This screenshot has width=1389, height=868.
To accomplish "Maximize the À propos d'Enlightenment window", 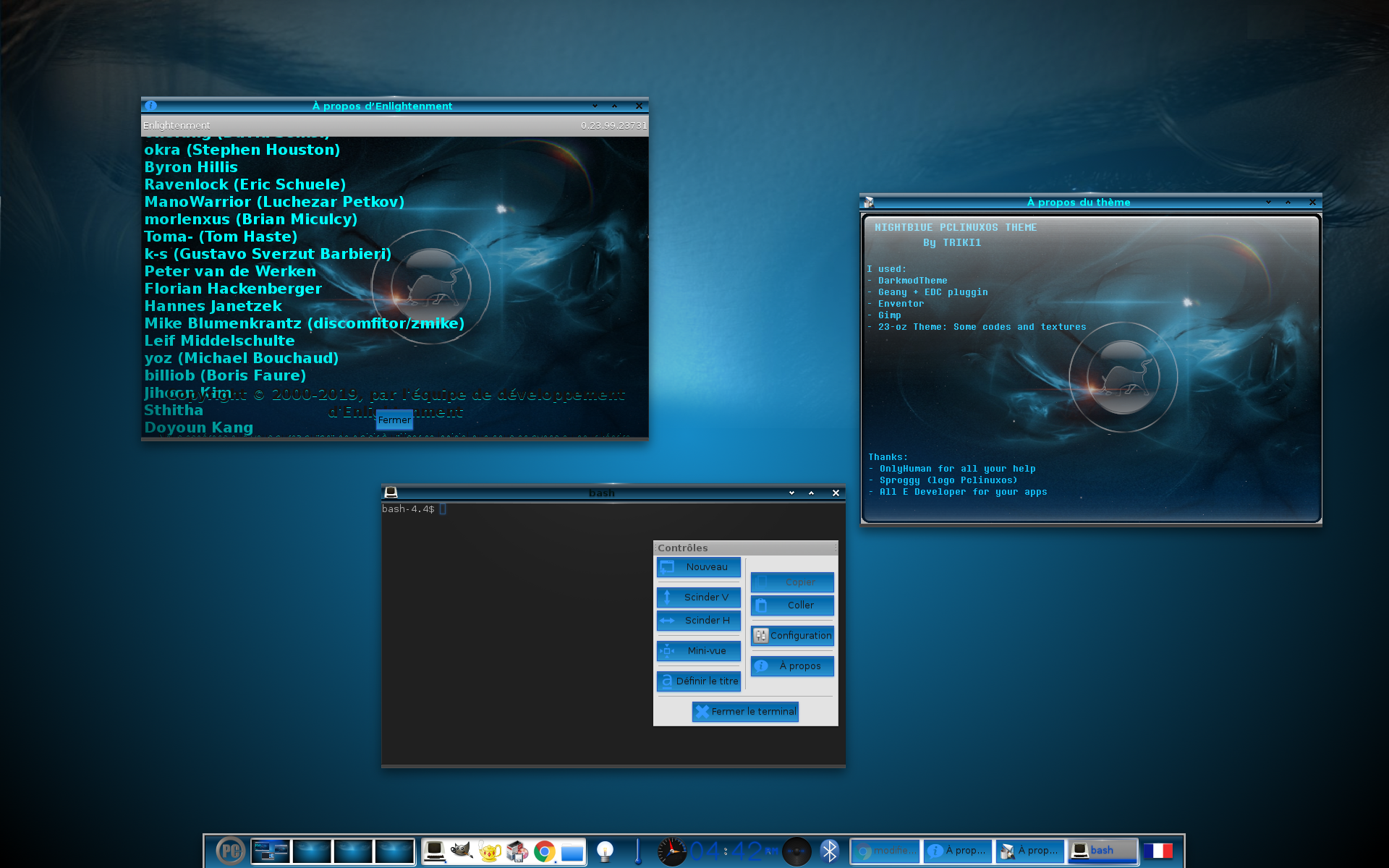I will [615, 106].
